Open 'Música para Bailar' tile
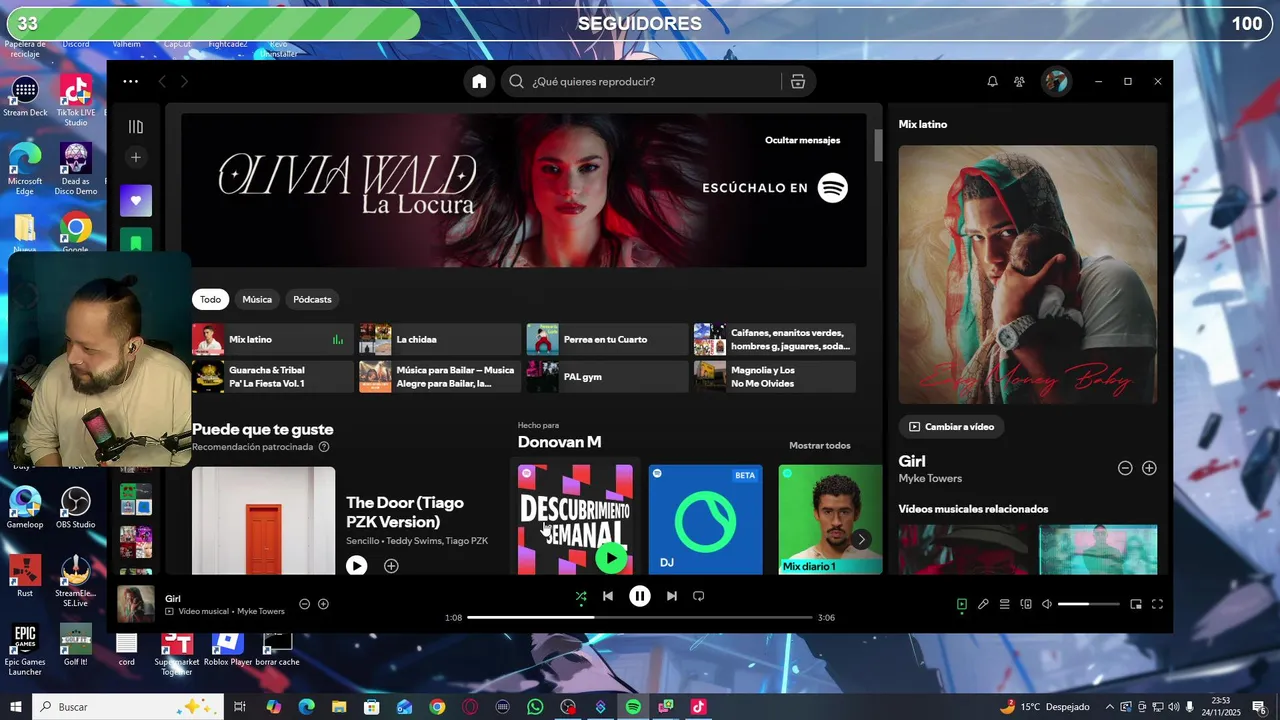The image size is (1280, 720). tap(440, 377)
